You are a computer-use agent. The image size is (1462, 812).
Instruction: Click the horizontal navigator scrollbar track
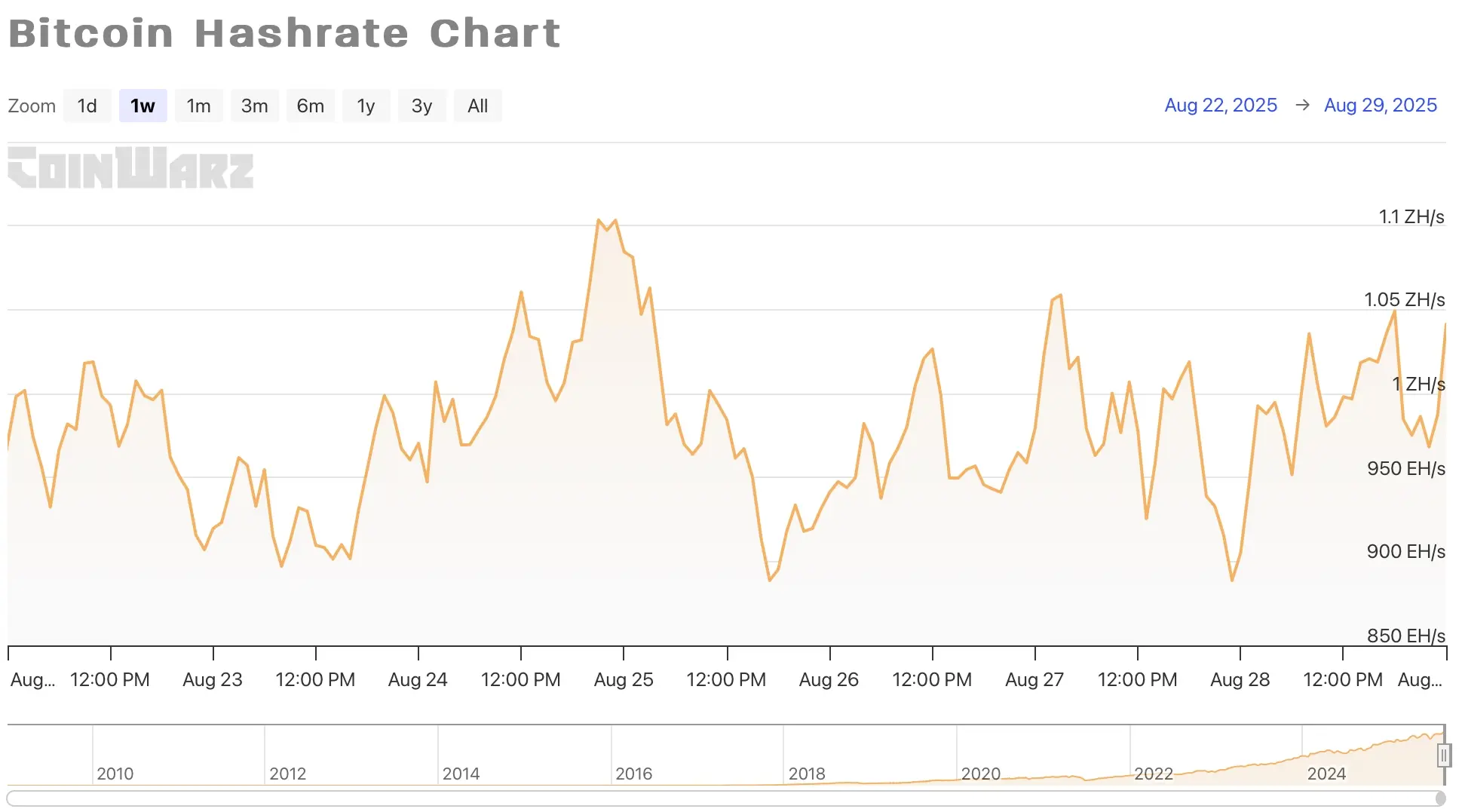pyautogui.click(x=724, y=798)
